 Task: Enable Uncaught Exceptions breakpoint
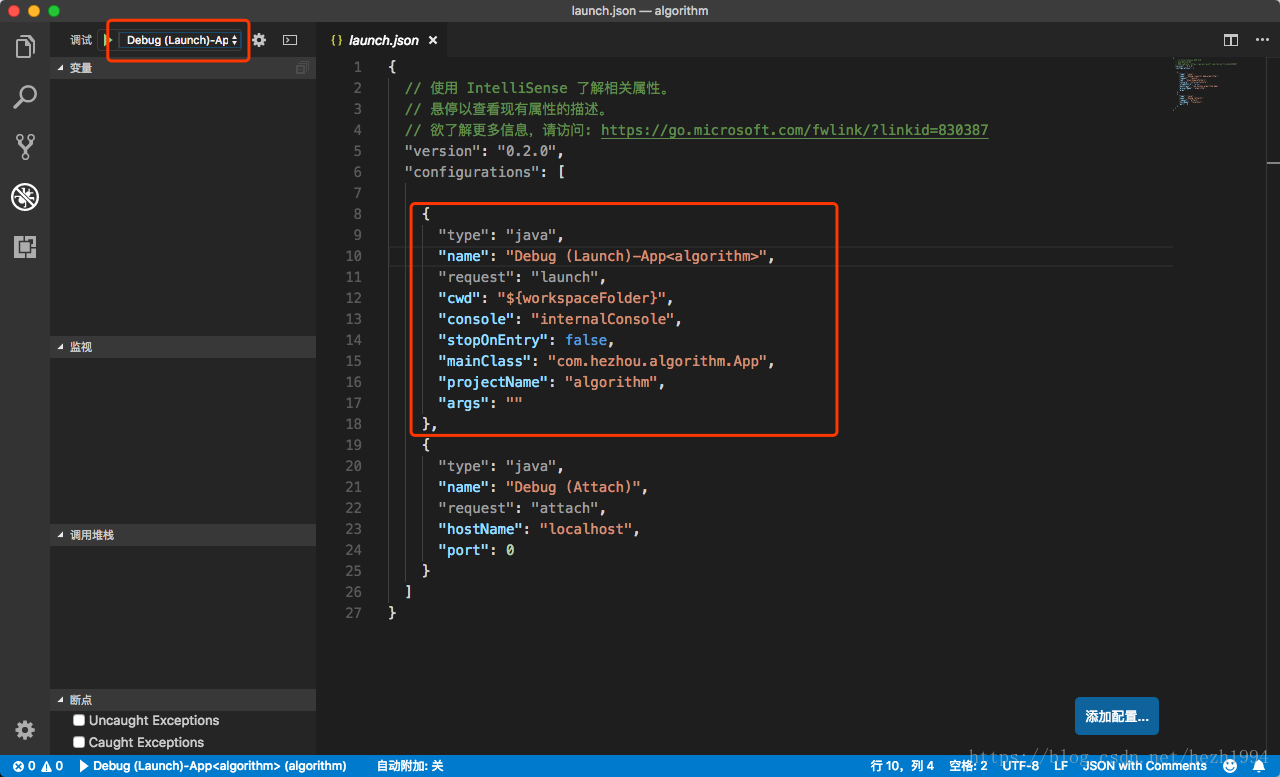point(79,720)
